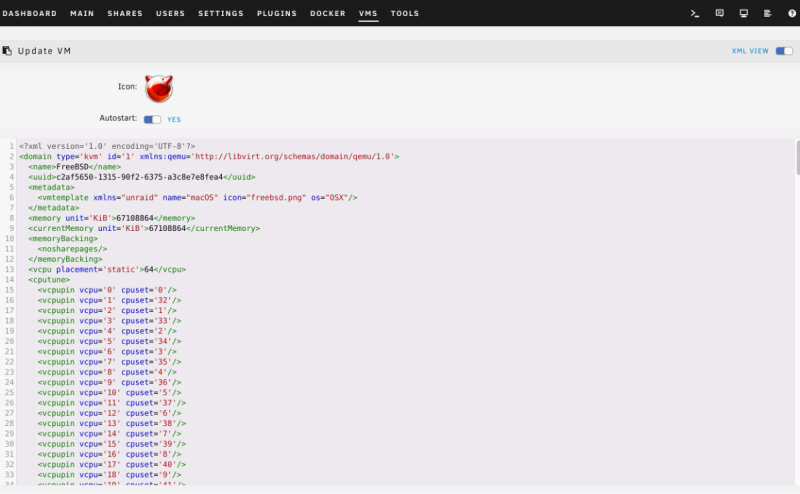Click the Update VM clipboard icon
The image size is (800, 494).
7,51
